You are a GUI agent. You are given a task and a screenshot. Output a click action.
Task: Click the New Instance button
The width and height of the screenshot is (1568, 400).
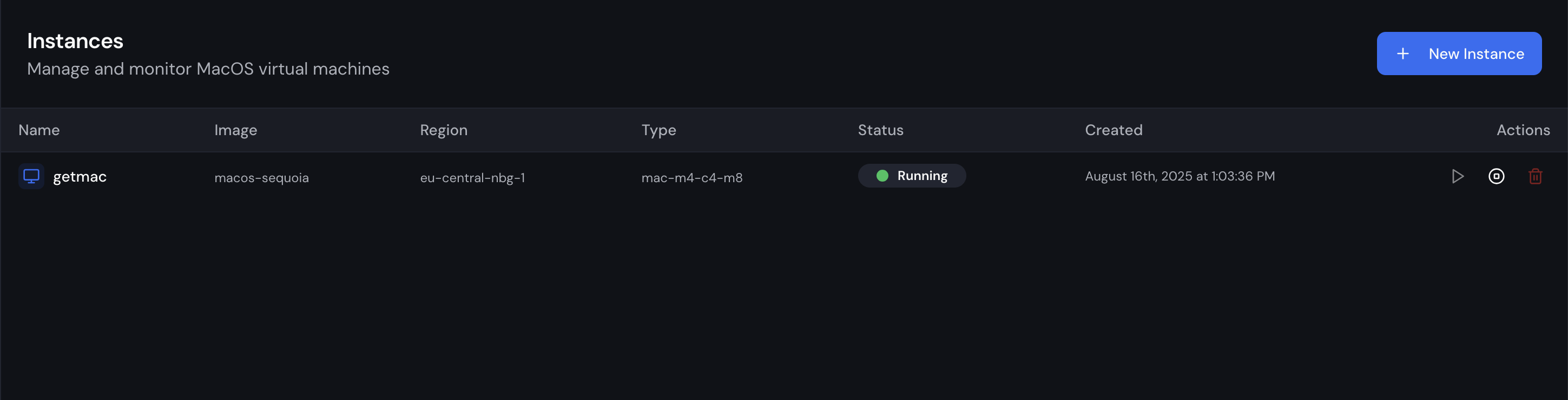click(x=1459, y=54)
